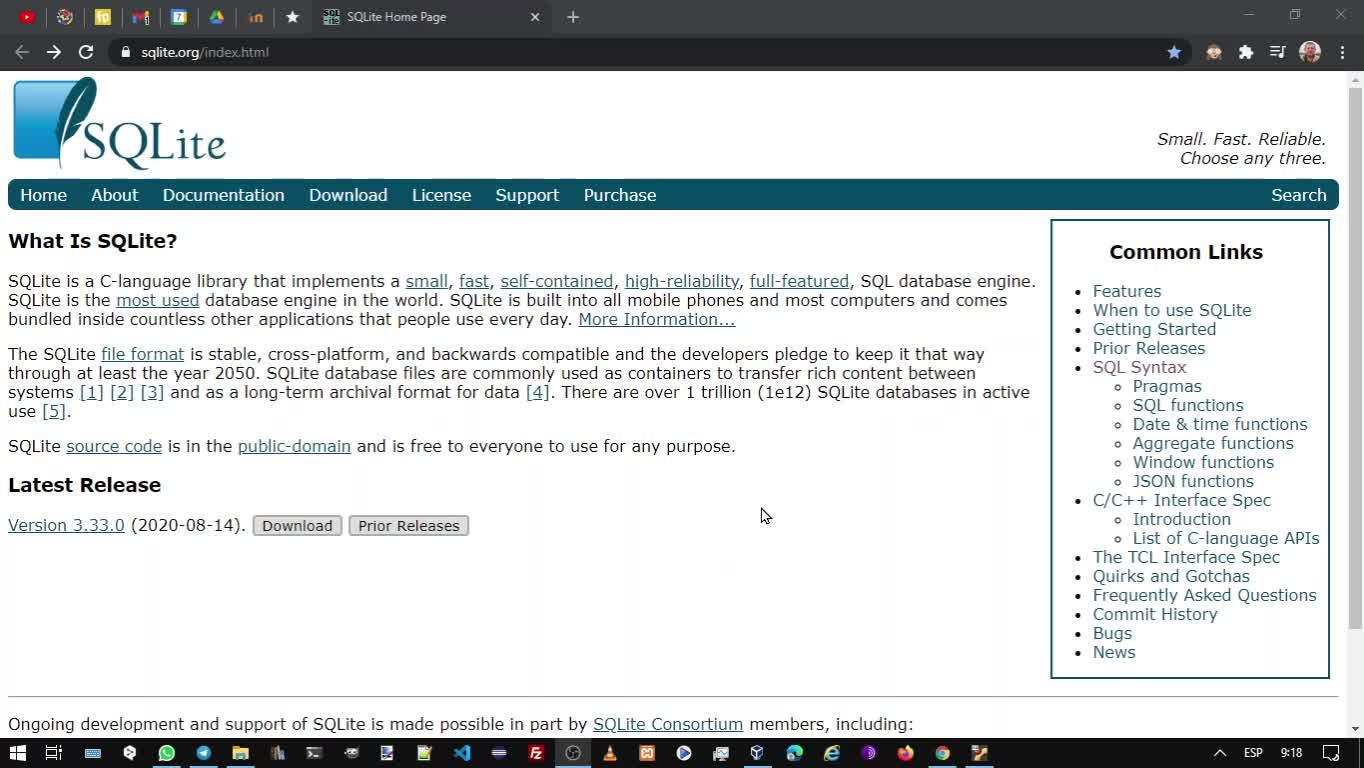Open VLC media player from taskbar
This screenshot has height=768, width=1364.
[610, 753]
